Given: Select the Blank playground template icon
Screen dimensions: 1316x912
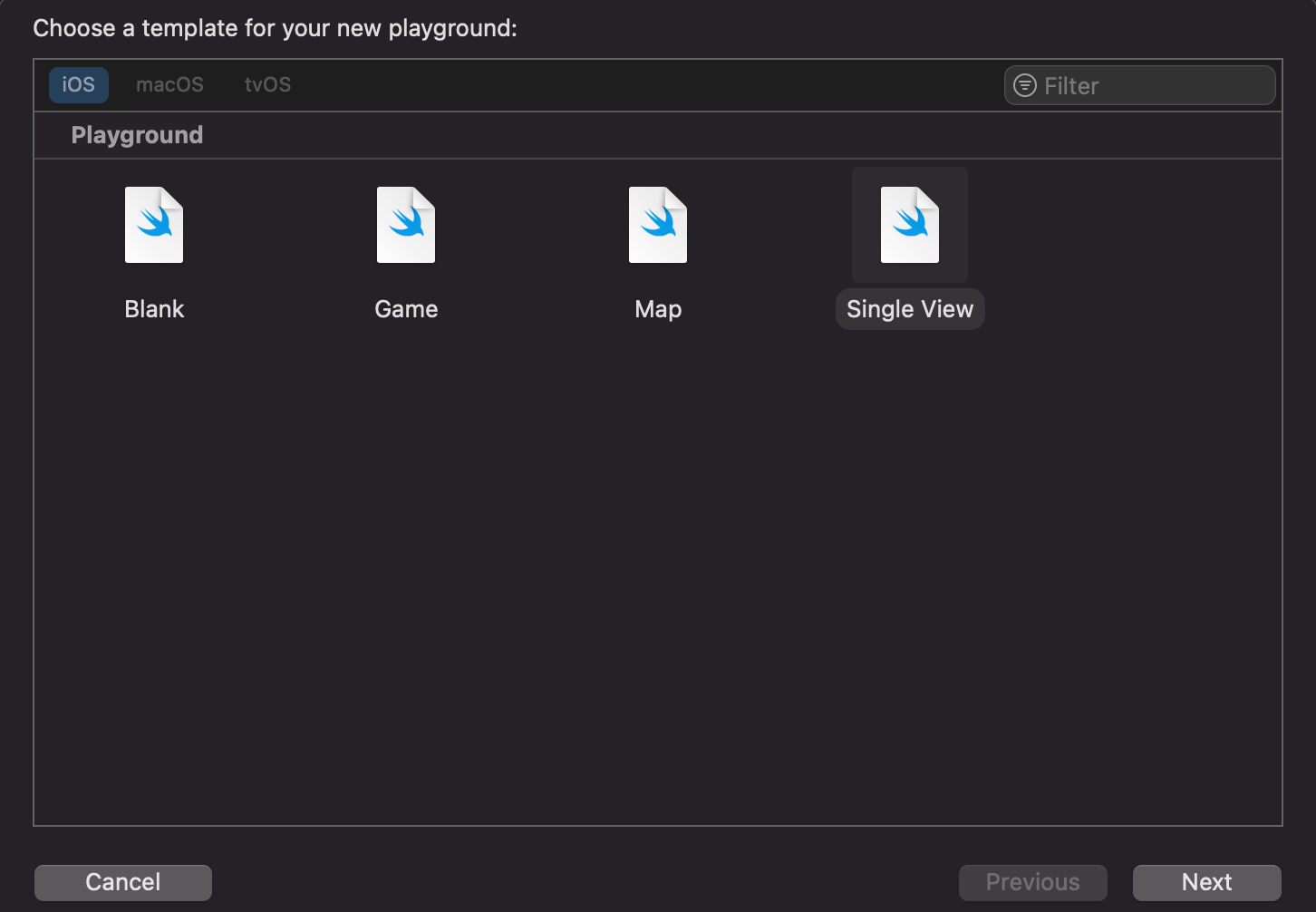Looking at the screenshot, I should click(154, 225).
